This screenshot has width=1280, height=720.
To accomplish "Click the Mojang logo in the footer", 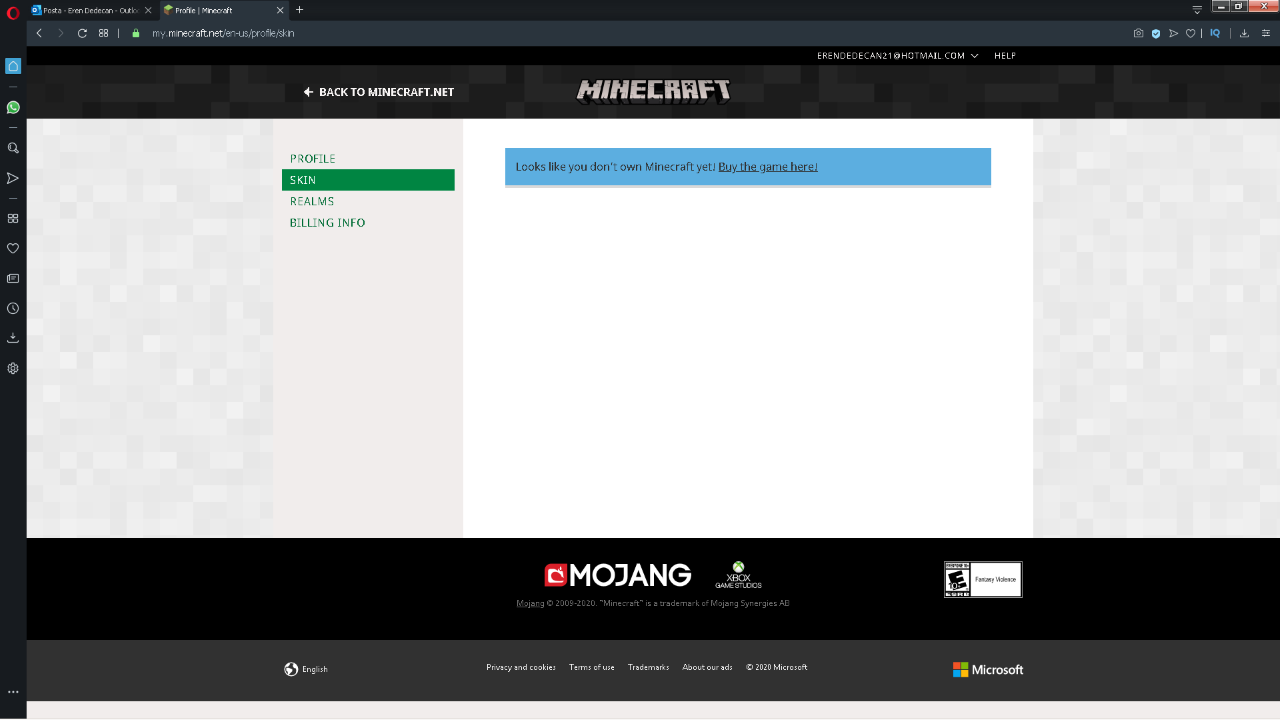I will pos(618,575).
